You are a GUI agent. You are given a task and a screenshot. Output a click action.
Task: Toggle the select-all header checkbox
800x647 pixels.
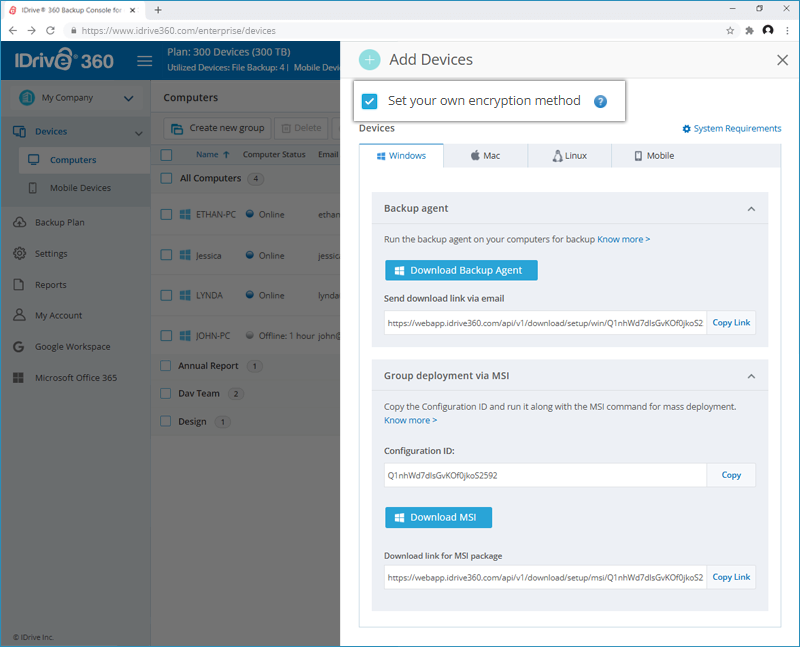tap(166, 155)
